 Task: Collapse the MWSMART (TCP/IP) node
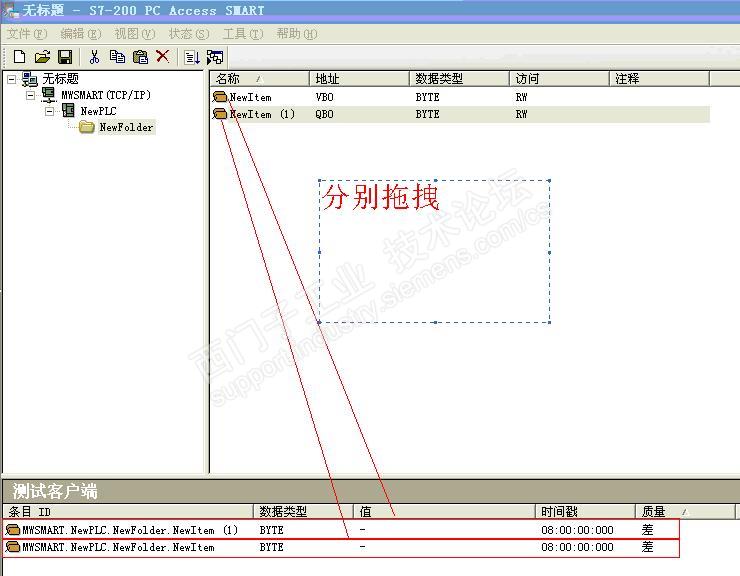click(30, 95)
